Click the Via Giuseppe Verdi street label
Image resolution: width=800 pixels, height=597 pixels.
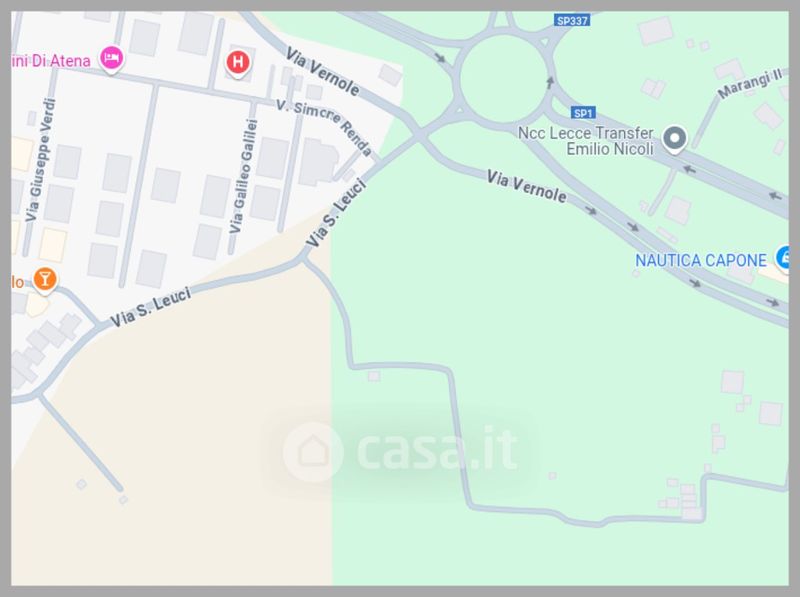(x=40, y=160)
